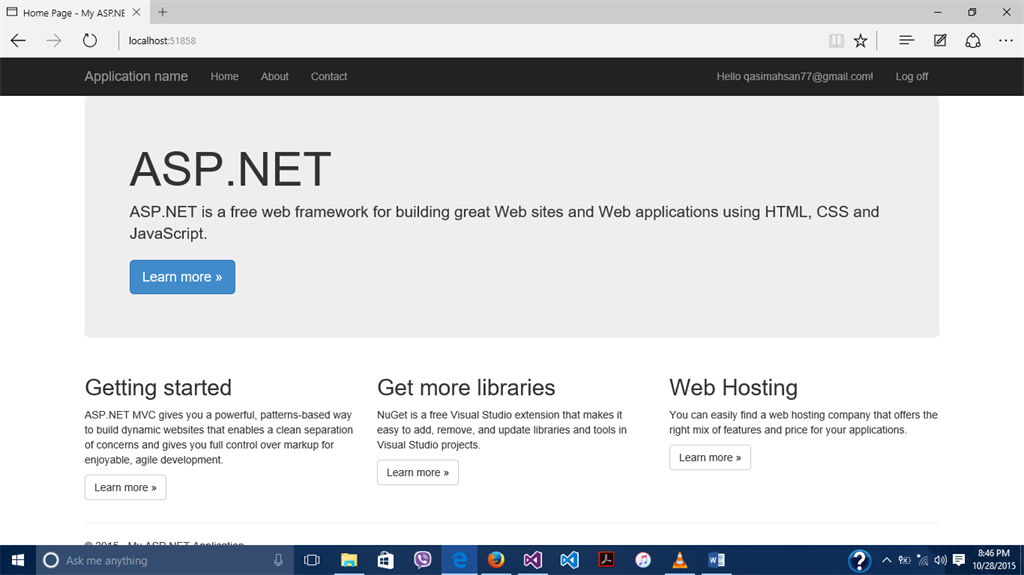Click the Cortana microphone icon
This screenshot has height=575, width=1024.
click(278, 560)
